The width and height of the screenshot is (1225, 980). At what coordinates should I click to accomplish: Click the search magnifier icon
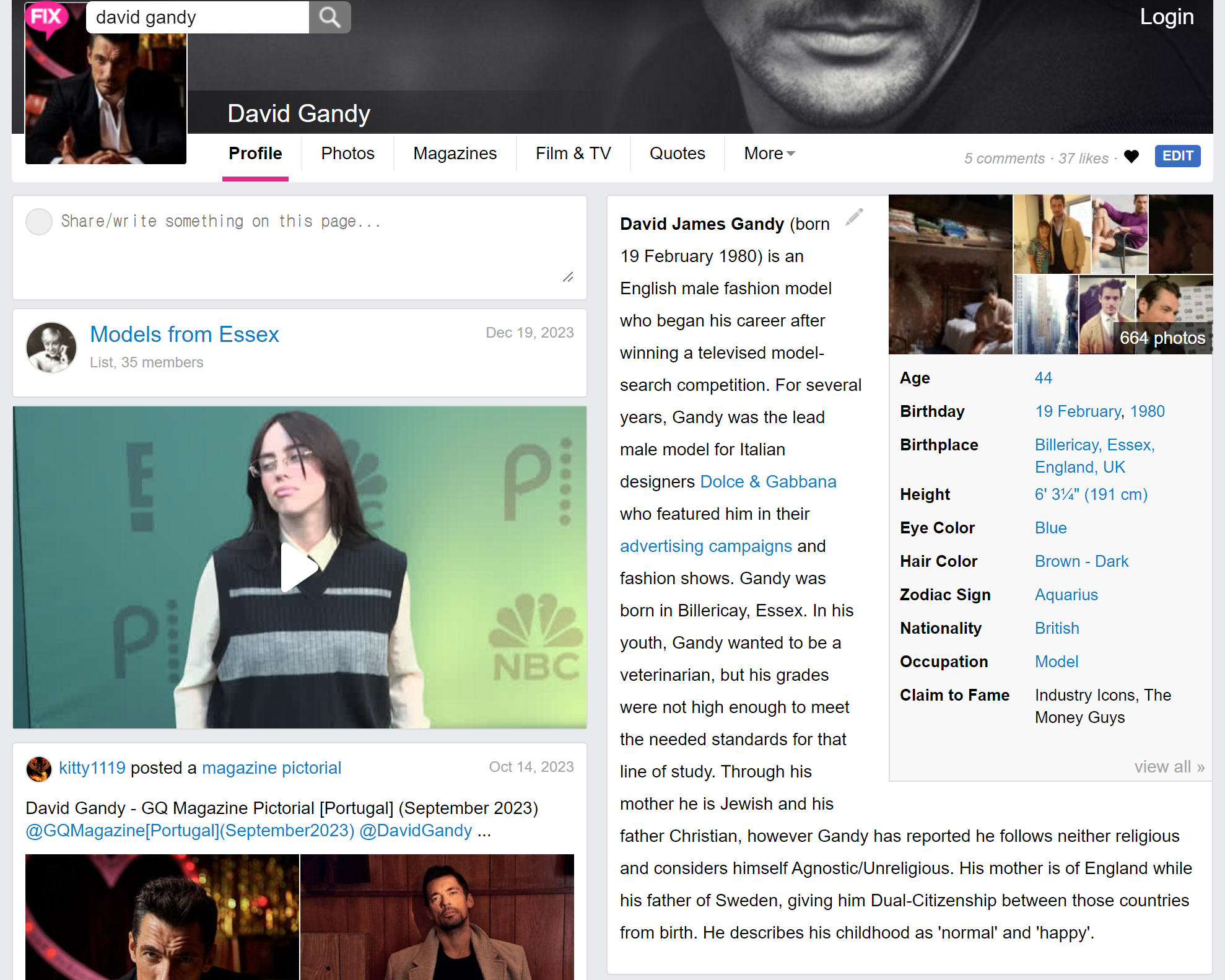pos(329,17)
